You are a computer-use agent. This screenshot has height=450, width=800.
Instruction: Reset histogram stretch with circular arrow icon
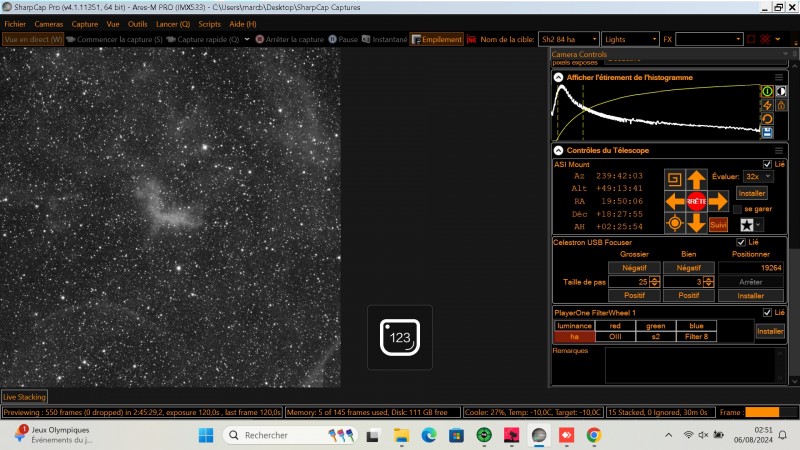click(767, 119)
